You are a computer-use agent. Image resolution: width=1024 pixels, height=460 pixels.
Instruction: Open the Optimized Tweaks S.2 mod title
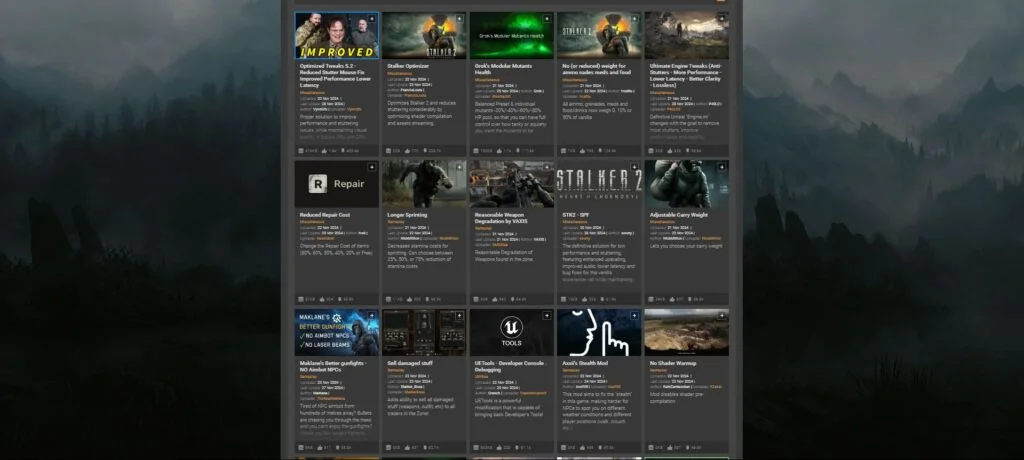334,75
